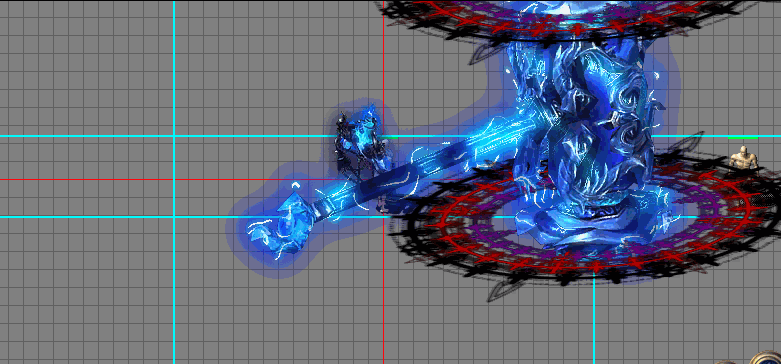Image resolution: width=781 pixels, height=364 pixels.
Task: Click the green bar above the tan figure
Action: click(x=743, y=137)
